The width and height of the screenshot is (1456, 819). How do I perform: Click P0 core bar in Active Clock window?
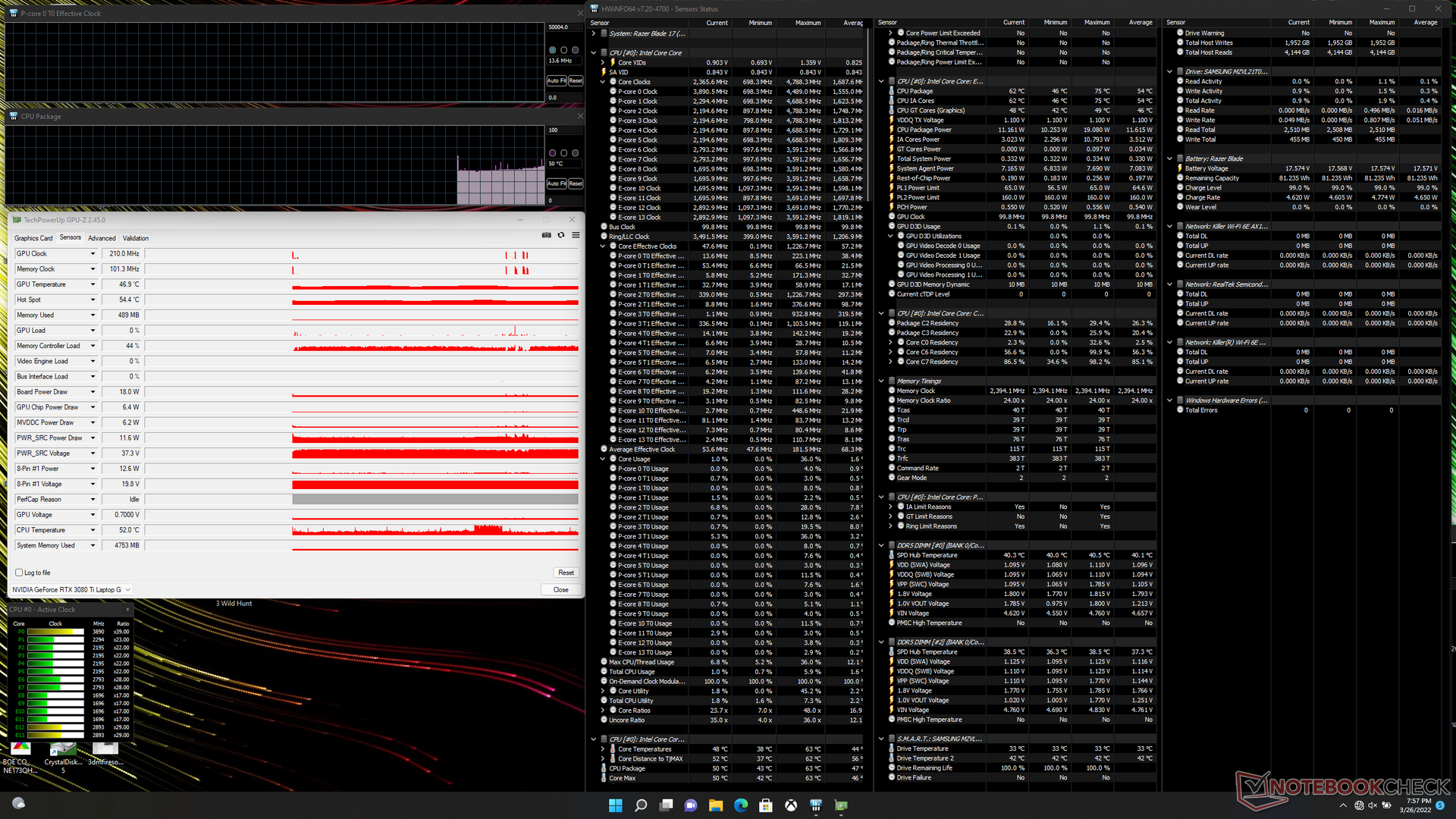(55, 632)
